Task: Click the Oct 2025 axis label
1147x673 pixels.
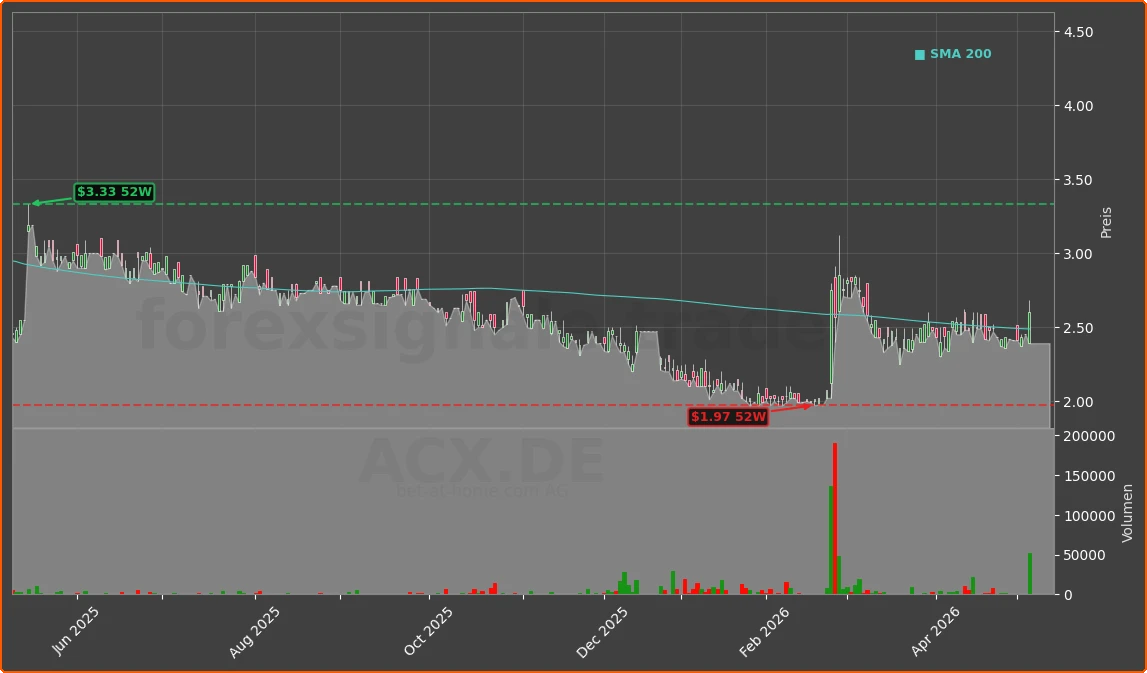Action: (x=428, y=631)
